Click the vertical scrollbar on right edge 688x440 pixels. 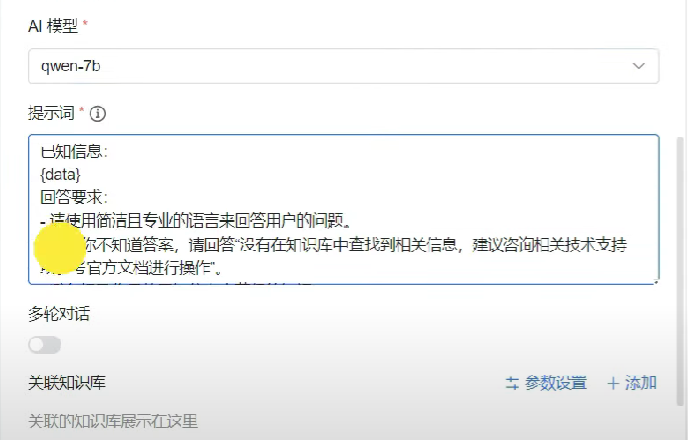click(x=681, y=272)
